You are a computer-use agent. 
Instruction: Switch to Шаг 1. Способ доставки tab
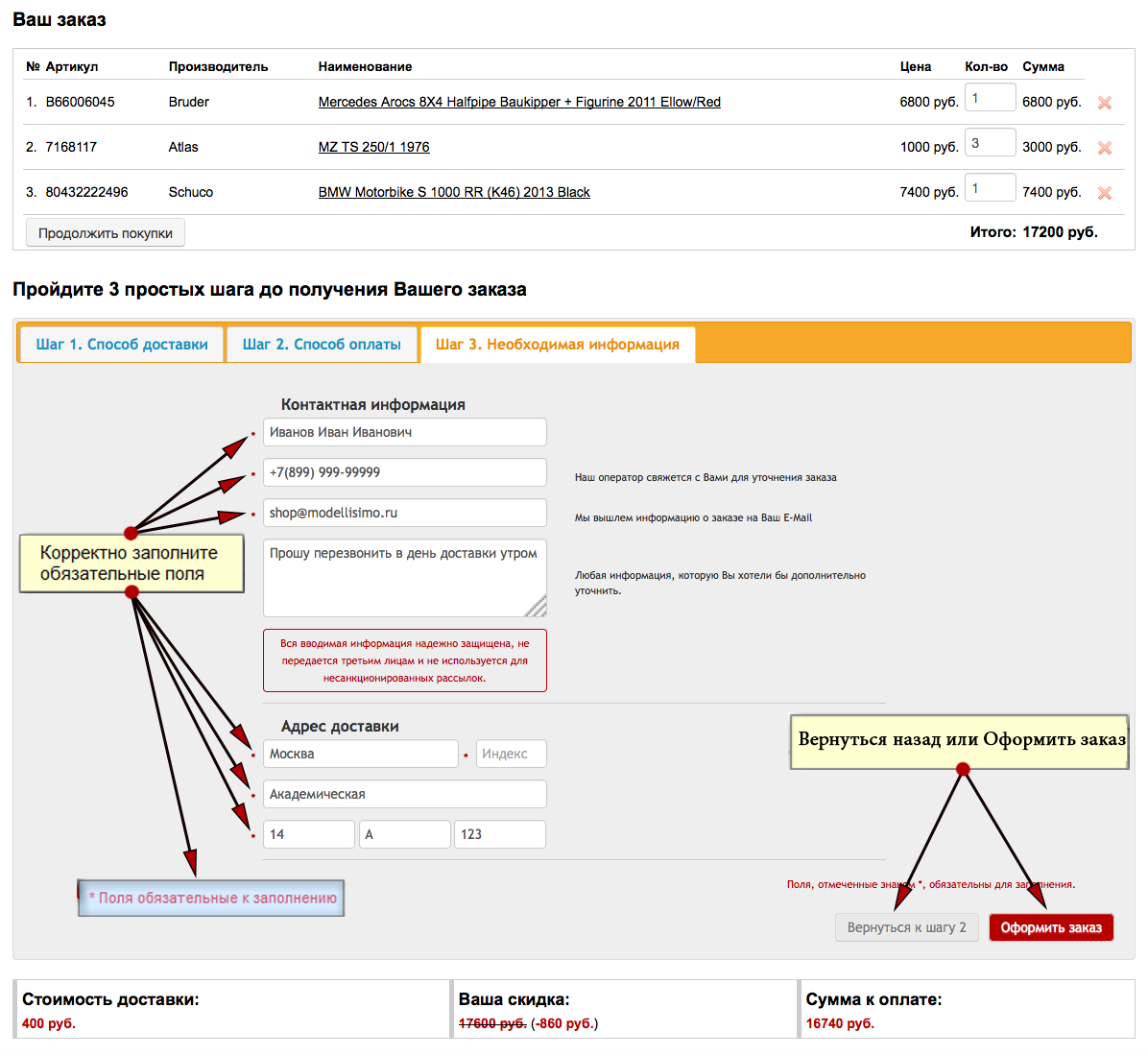[x=122, y=345]
